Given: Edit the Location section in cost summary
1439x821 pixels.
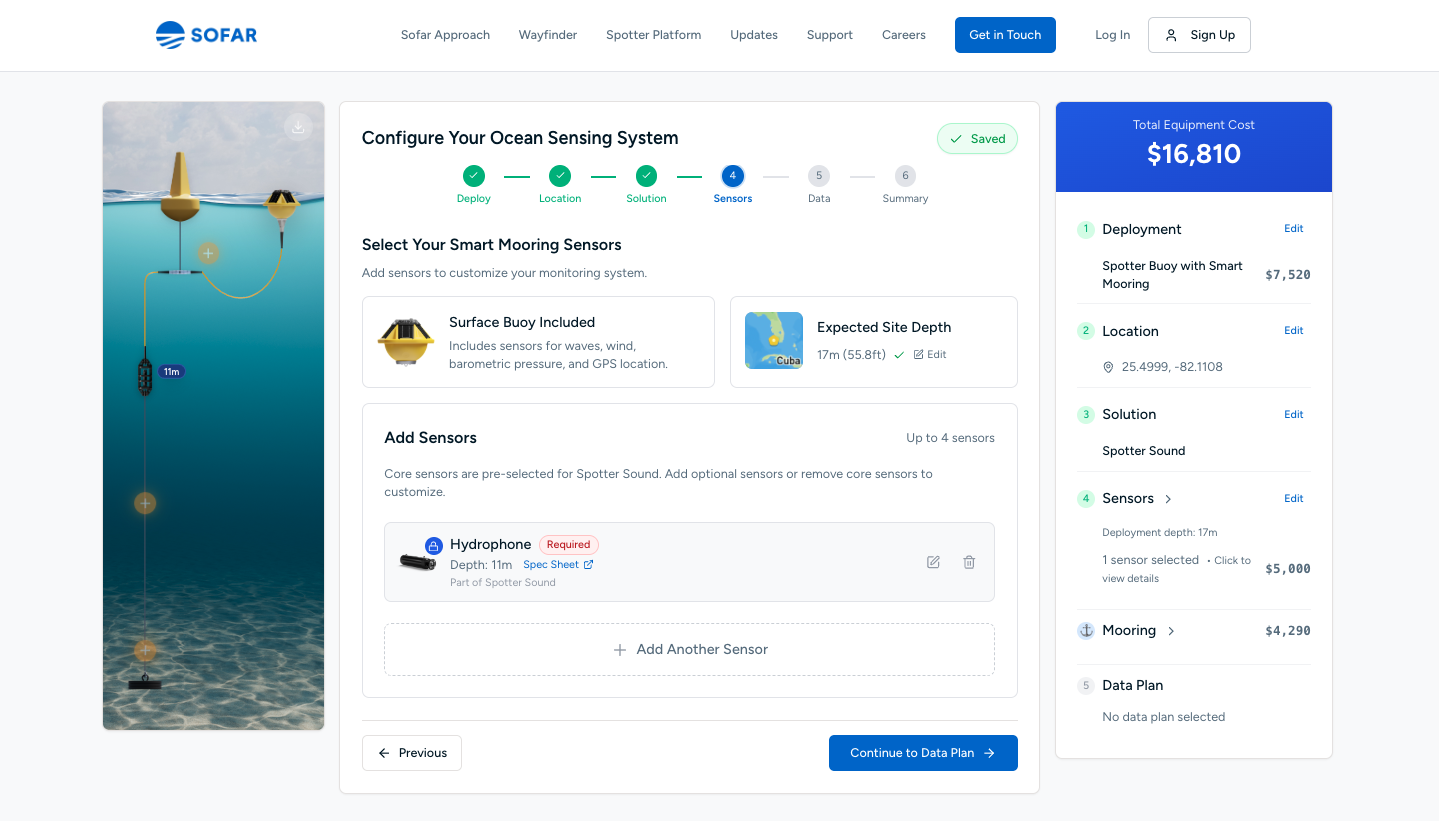Looking at the screenshot, I should (x=1294, y=331).
